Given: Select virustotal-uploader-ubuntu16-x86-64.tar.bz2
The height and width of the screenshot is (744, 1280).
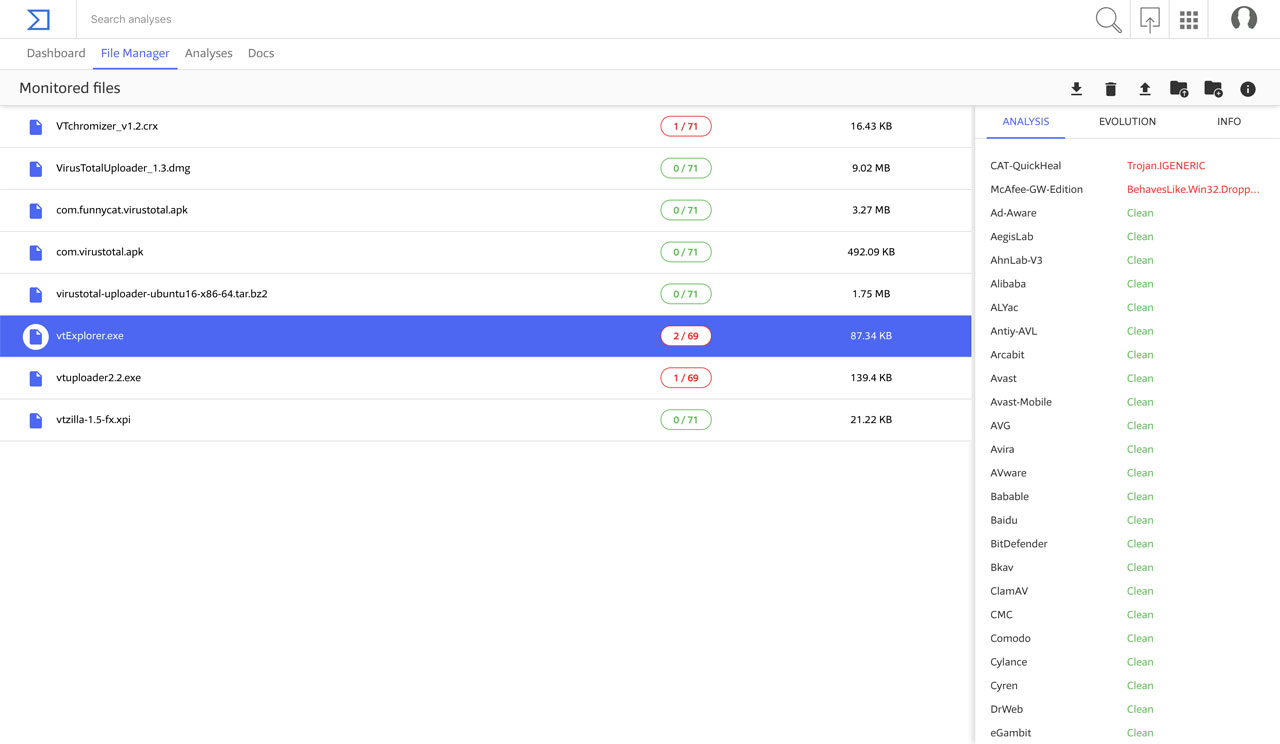Looking at the screenshot, I should [162, 294].
